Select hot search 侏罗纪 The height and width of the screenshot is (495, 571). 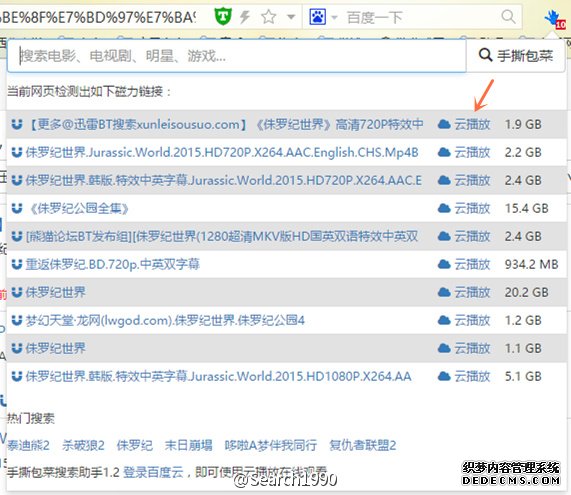[135, 445]
